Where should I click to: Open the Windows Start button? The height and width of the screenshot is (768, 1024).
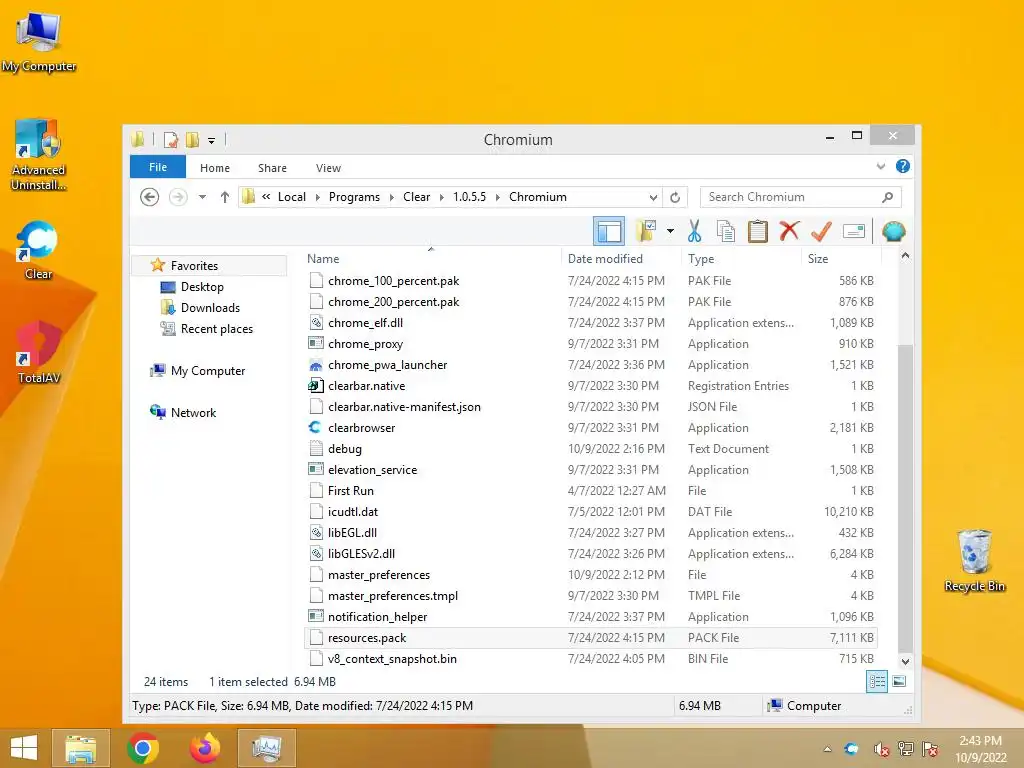tap(24, 748)
